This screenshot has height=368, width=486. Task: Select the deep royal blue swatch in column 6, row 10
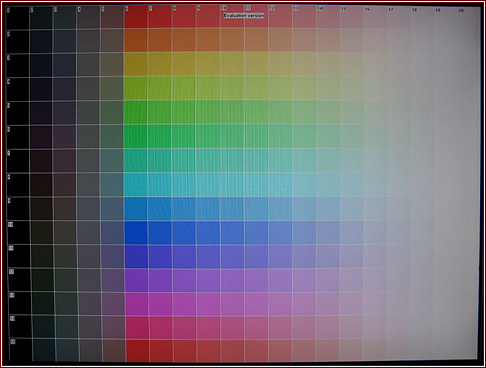(136, 232)
